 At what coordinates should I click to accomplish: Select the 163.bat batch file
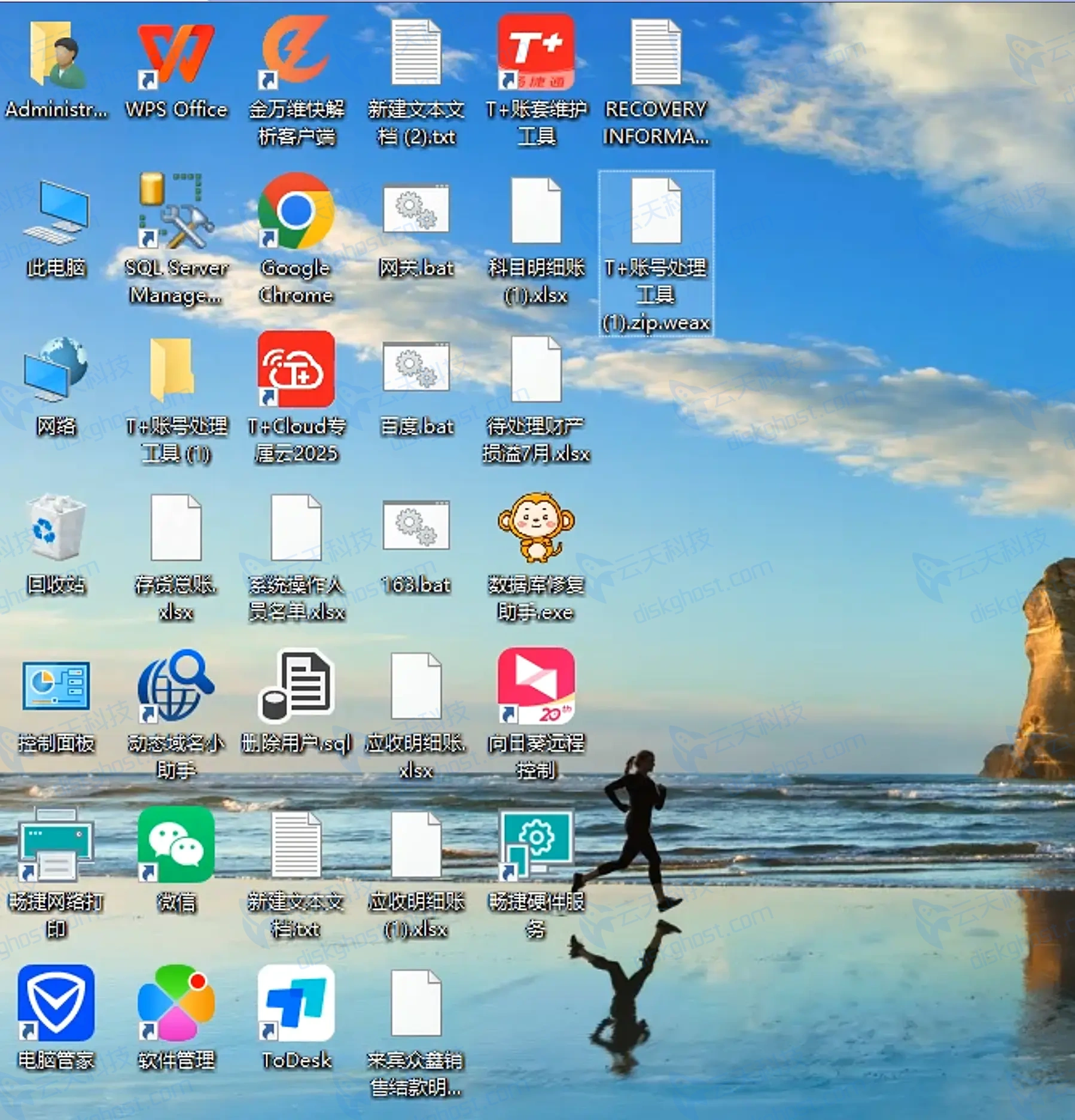click(416, 525)
